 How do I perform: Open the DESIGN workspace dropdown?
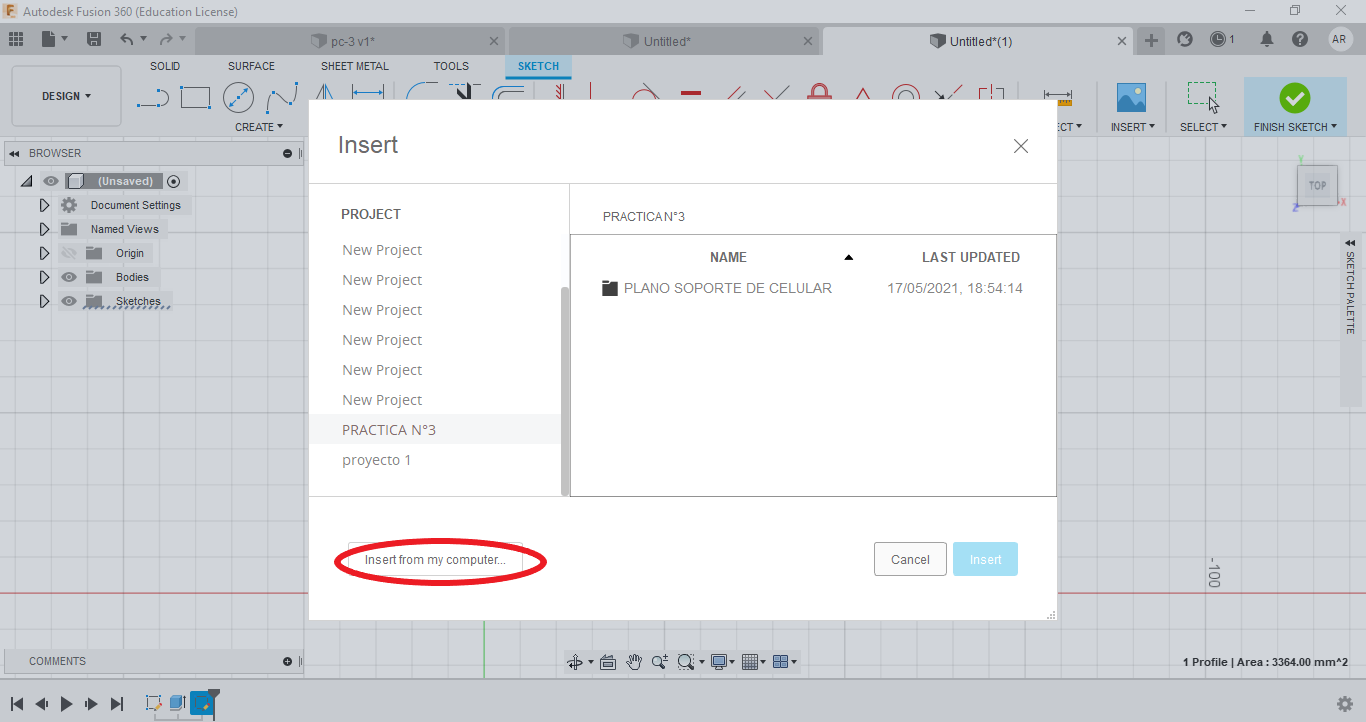click(x=66, y=96)
